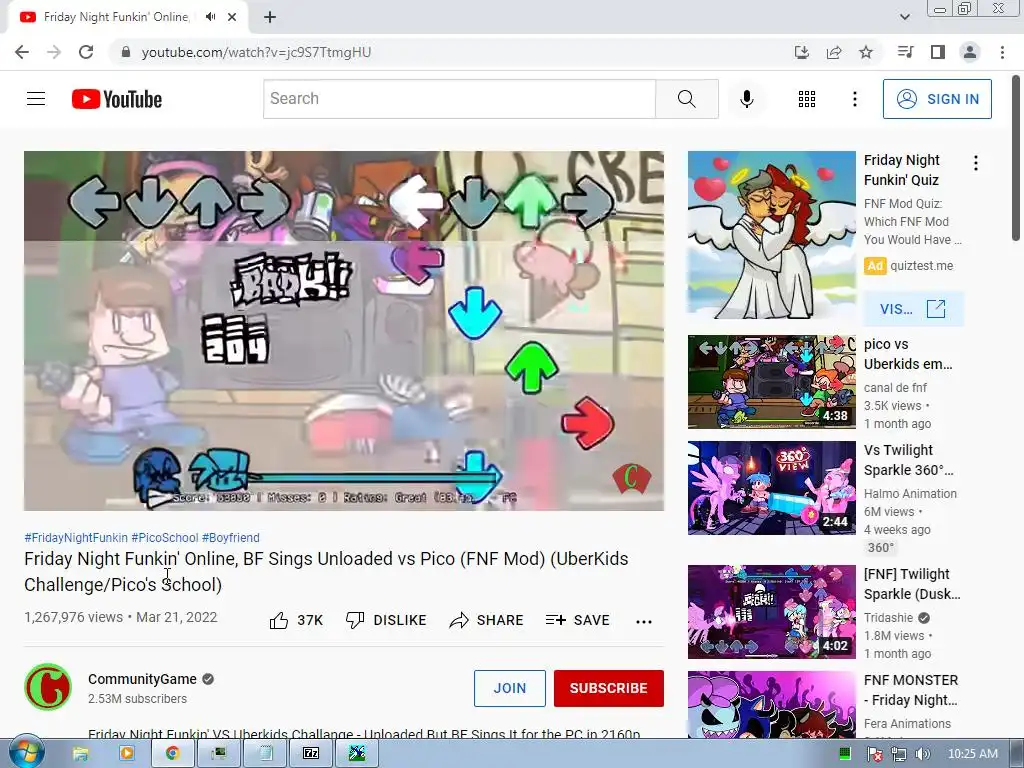
Task: Click the Tridashie channel name
Action: [889, 618]
